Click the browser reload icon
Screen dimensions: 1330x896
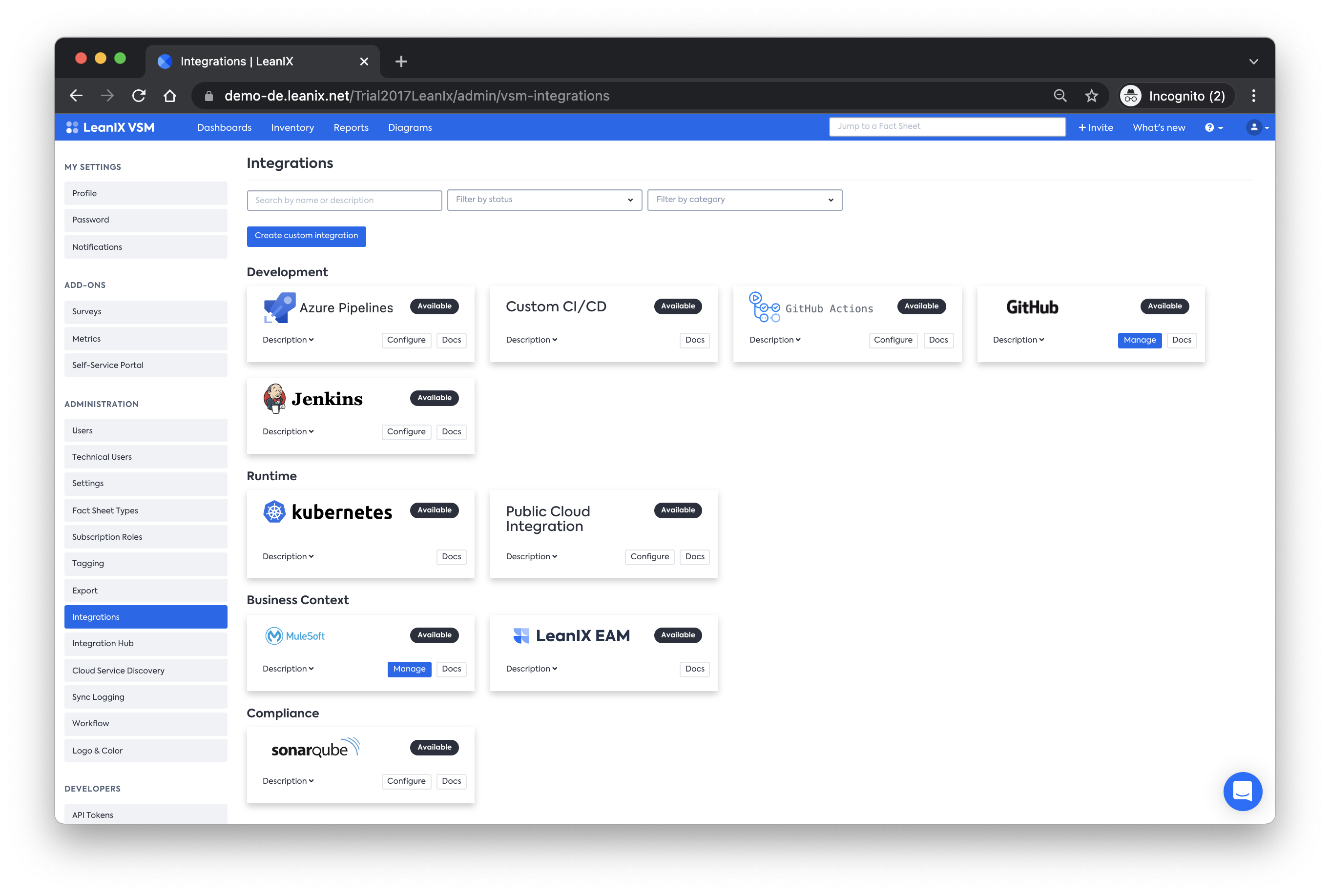click(139, 96)
